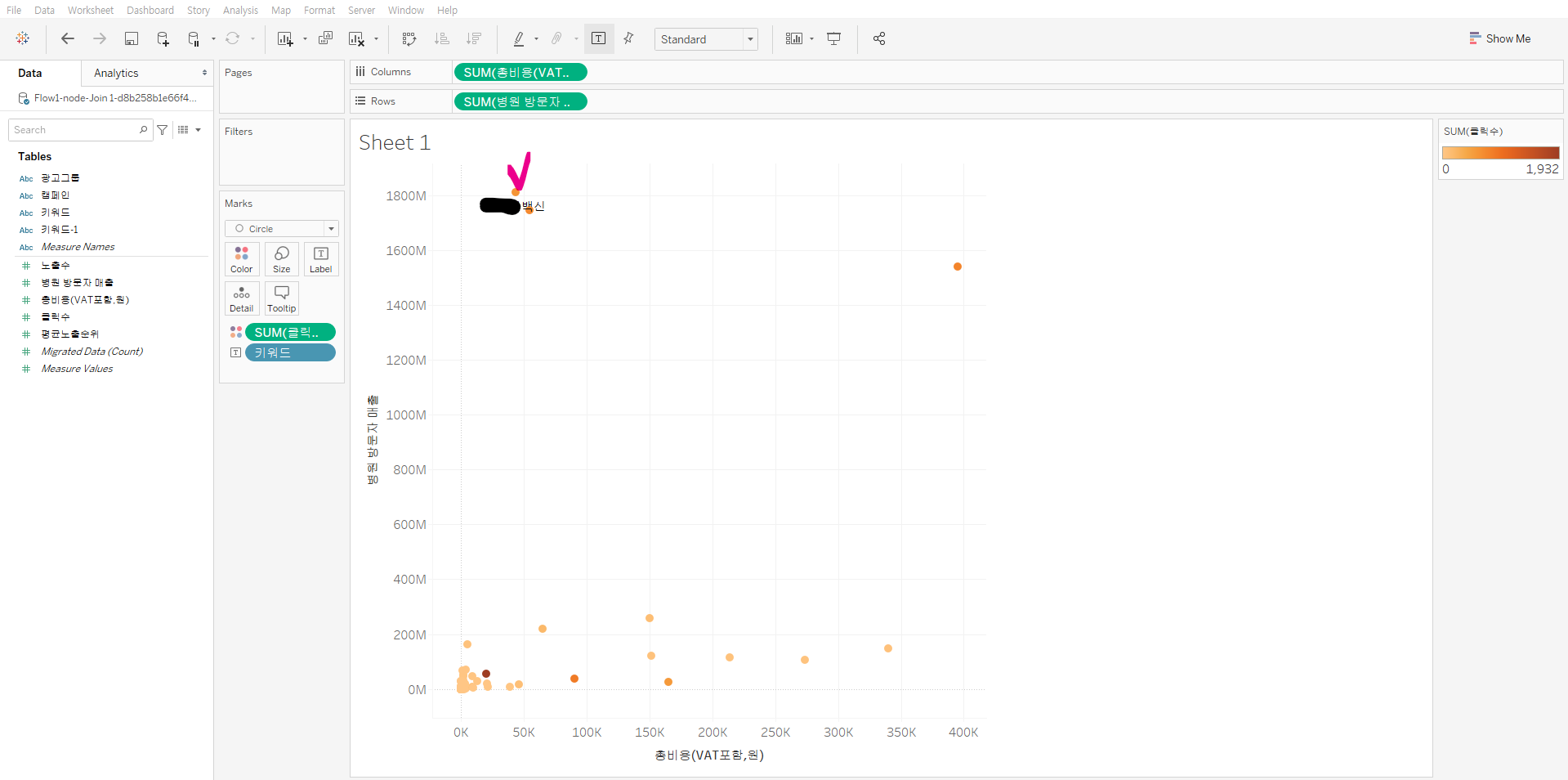
Task: Open the Analysis menu
Action: 240,10
